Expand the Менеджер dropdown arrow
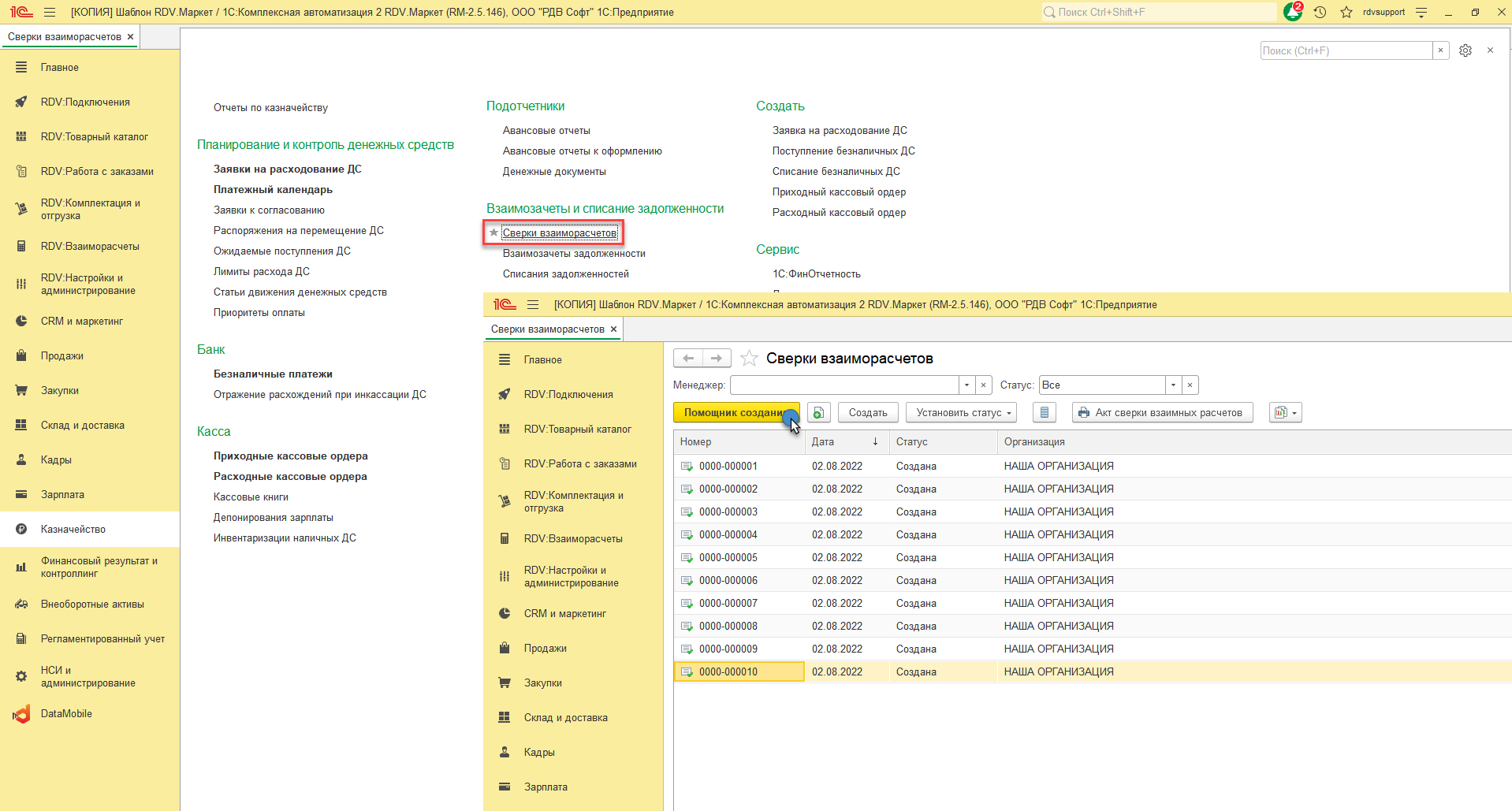Image resolution: width=1512 pixels, height=811 pixels. click(967, 385)
